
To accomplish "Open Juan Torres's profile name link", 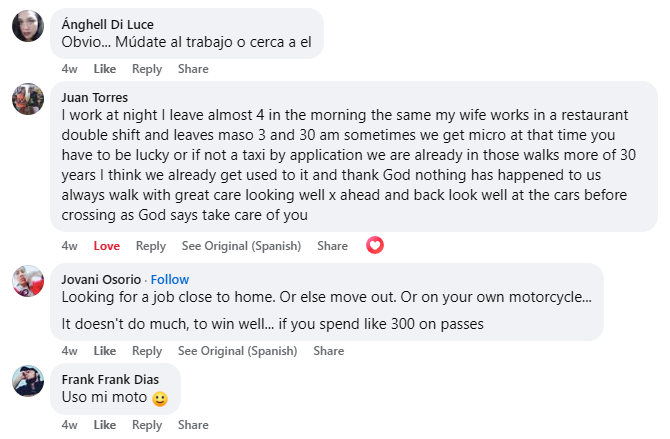I will click(94, 97).
